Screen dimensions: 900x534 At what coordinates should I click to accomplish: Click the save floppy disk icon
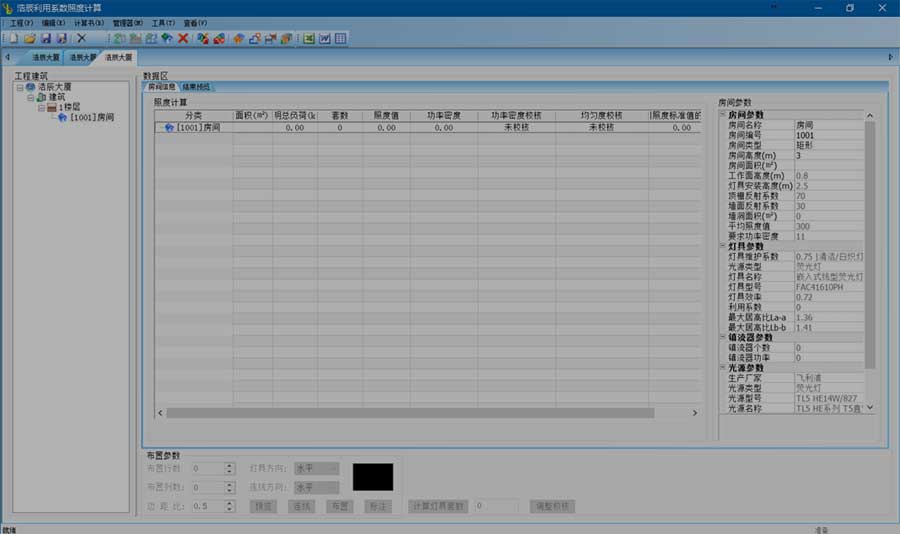[x=46, y=38]
